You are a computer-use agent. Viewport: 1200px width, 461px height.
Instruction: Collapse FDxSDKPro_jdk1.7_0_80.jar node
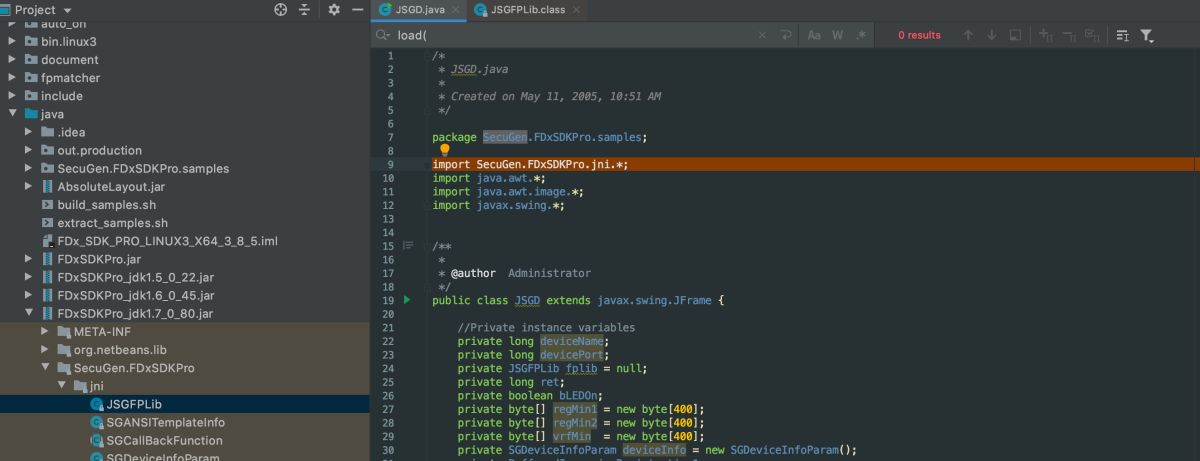point(28,313)
